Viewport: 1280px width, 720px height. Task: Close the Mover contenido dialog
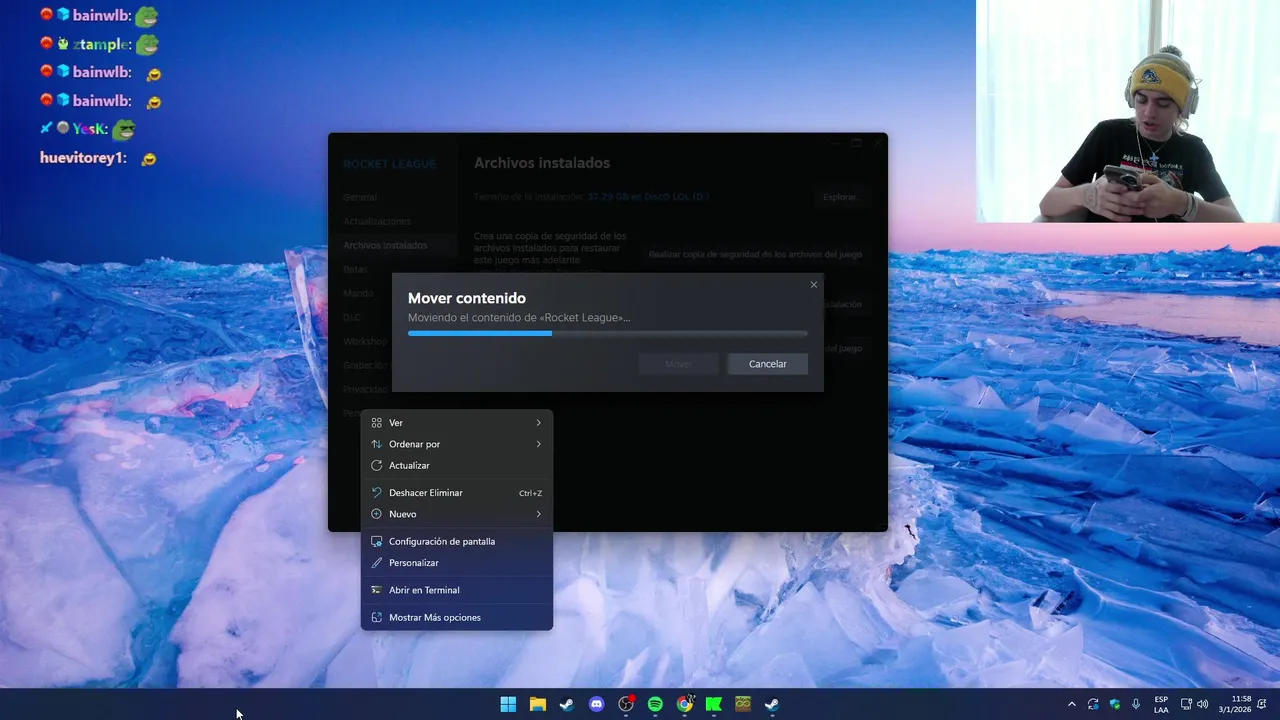[x=814, y=285]
